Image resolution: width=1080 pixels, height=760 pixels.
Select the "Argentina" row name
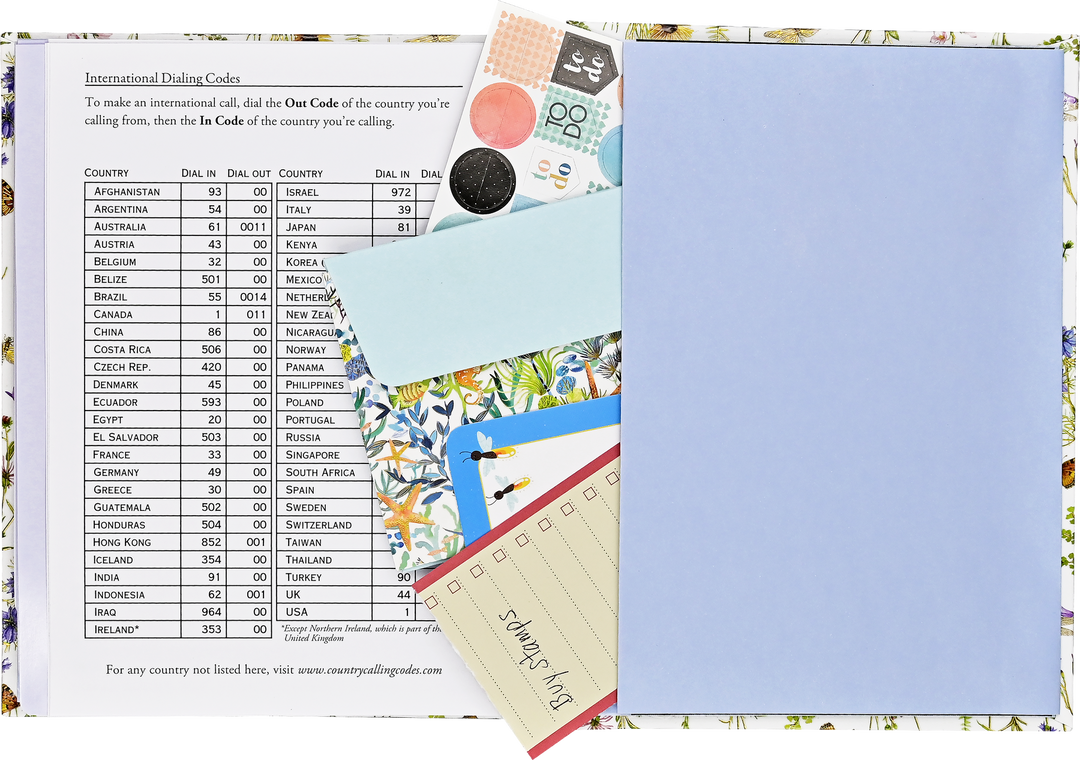[121, 209]
